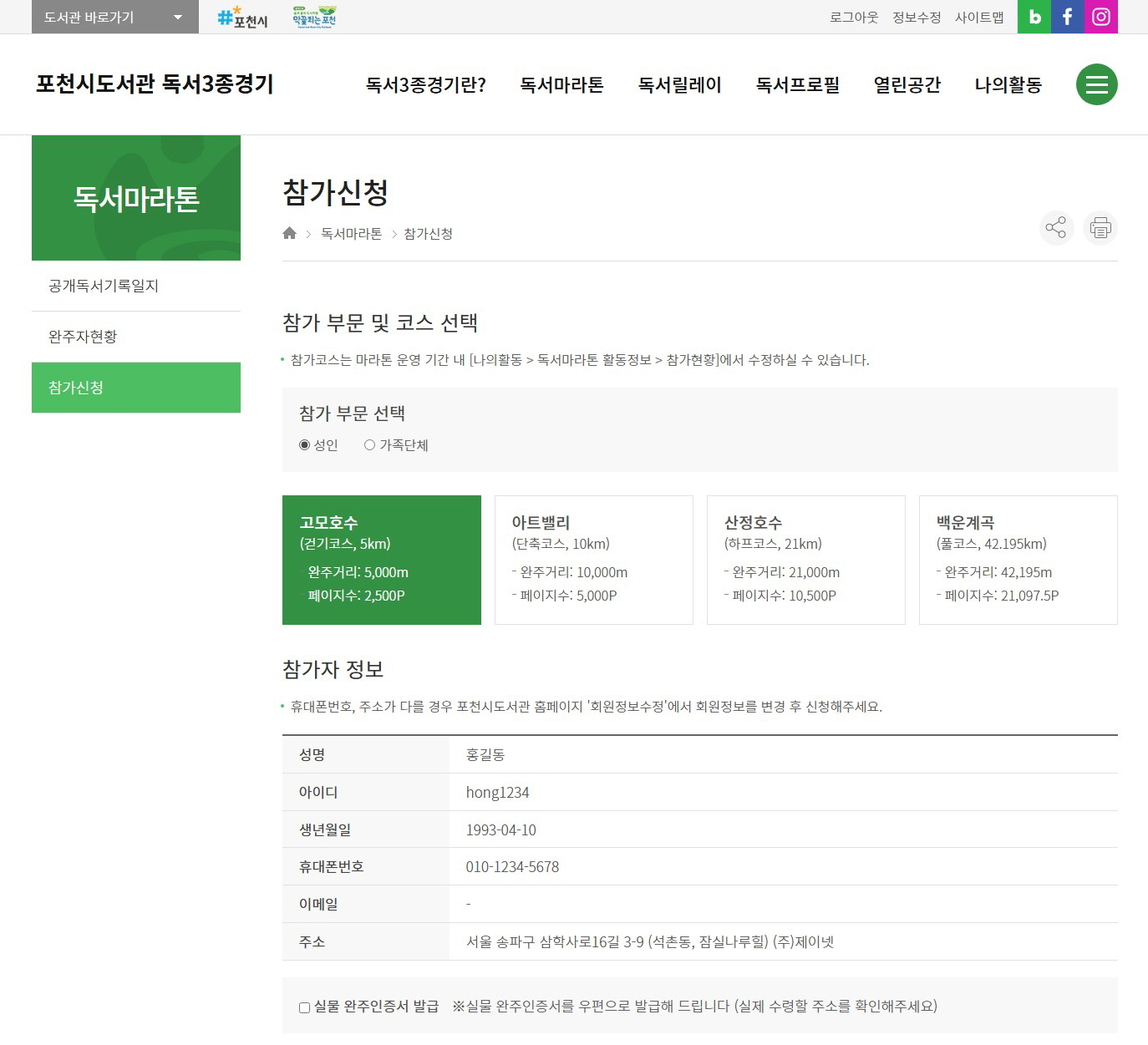Open the Instagram icon at top right
The width and height of the screenshot is (1148, 1045).
click(x=1100, y=16)
